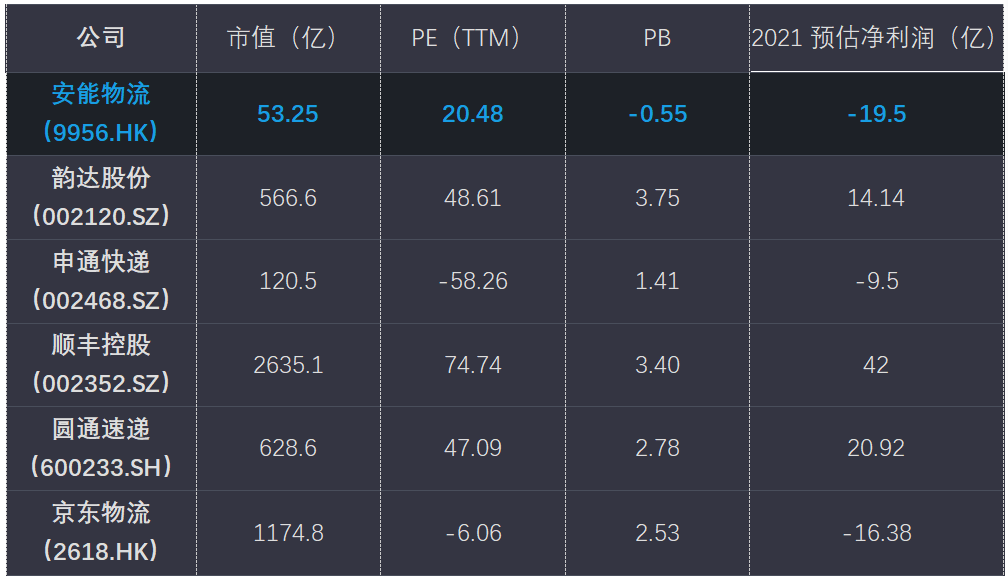1008x578 pixels.
Task: Click 安能物流 estimated net profit -19.5
Action: (876, 114)
